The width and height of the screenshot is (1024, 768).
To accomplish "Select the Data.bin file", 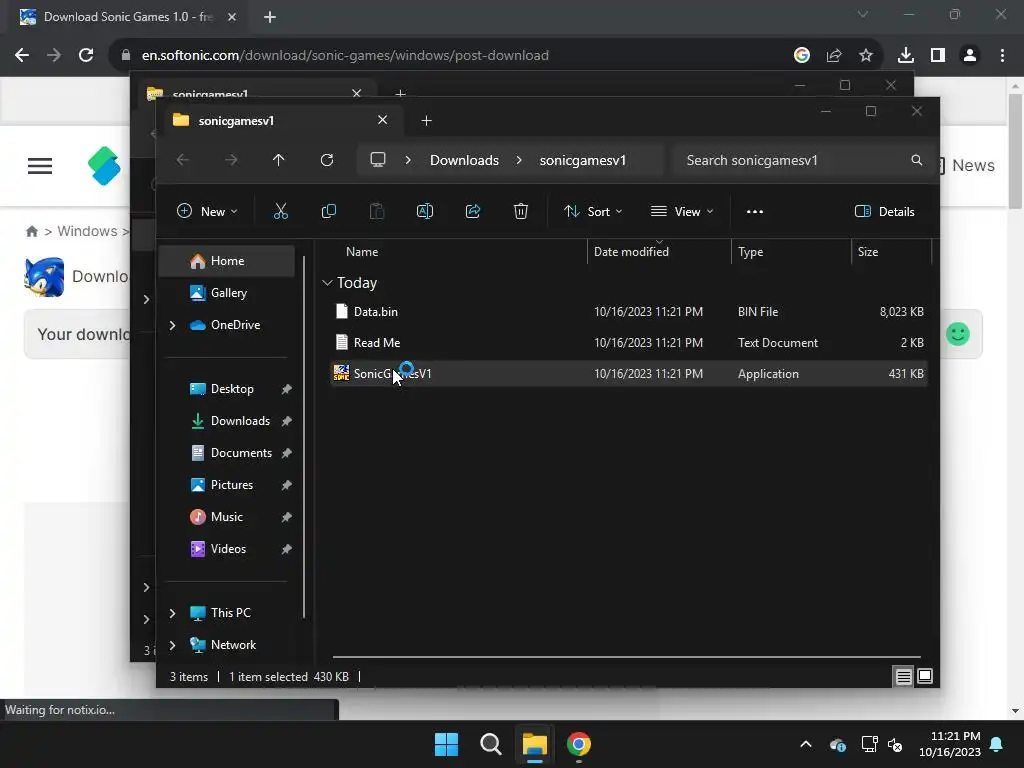I will tap(628, 312).
